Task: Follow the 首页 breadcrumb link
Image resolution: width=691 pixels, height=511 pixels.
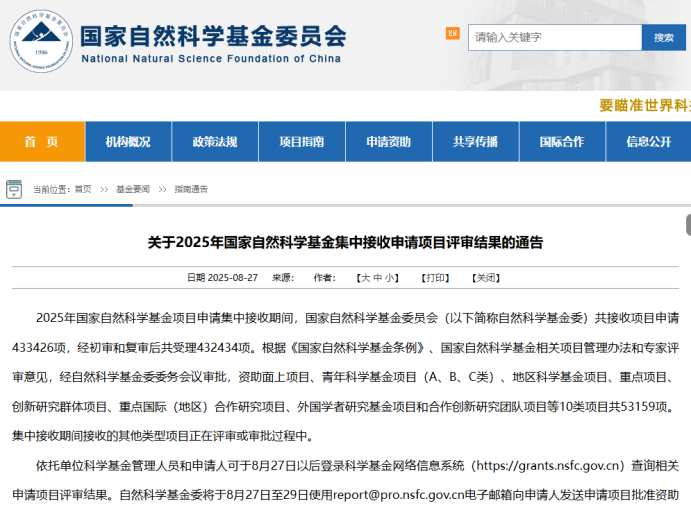Action: point(82,189)
